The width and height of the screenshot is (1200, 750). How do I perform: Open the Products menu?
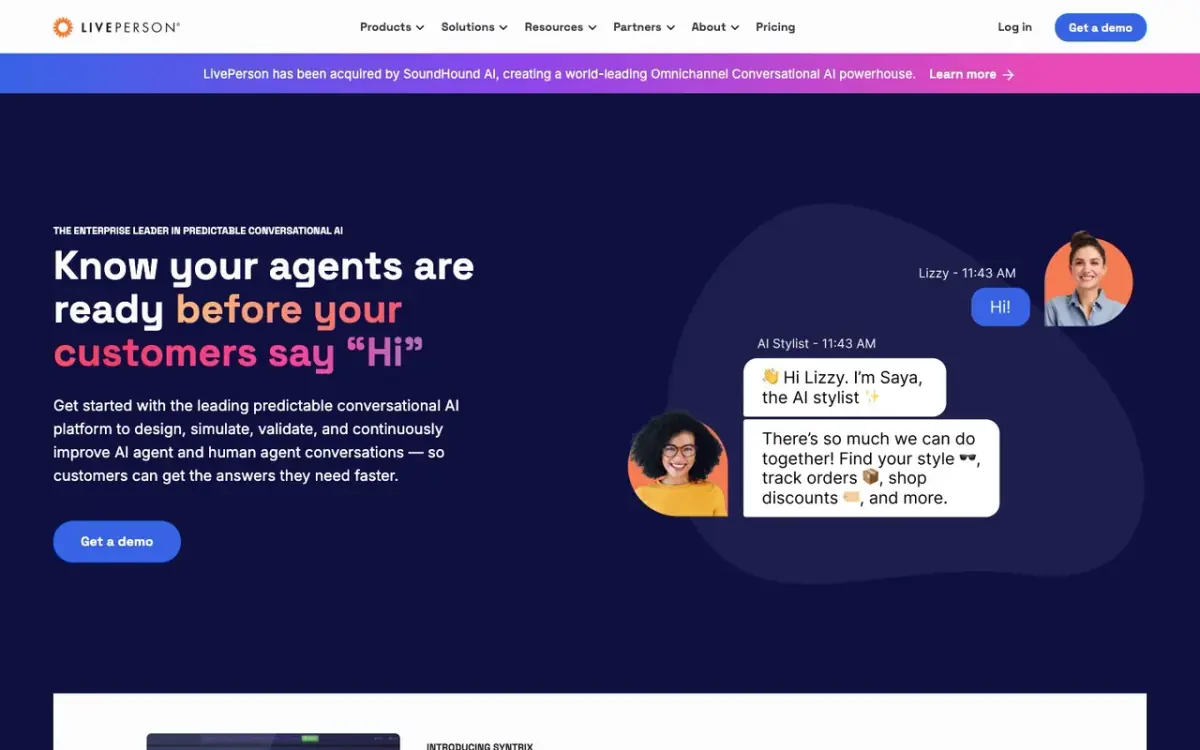(392, 27)
